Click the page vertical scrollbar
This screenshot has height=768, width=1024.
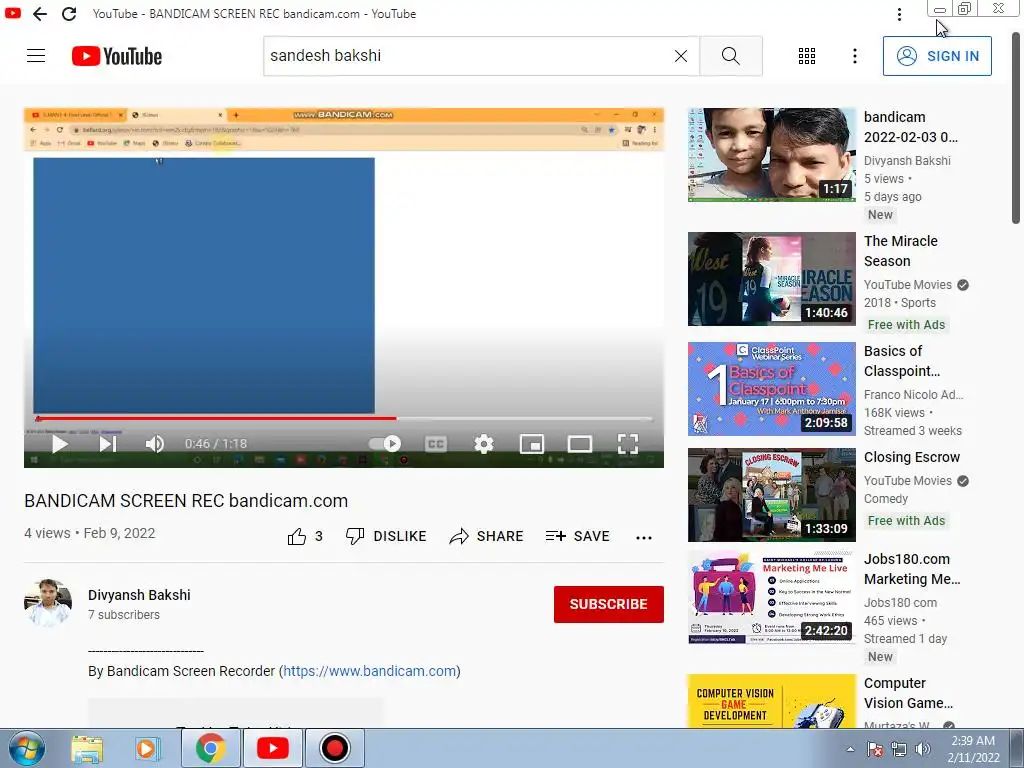[1016, 127]
